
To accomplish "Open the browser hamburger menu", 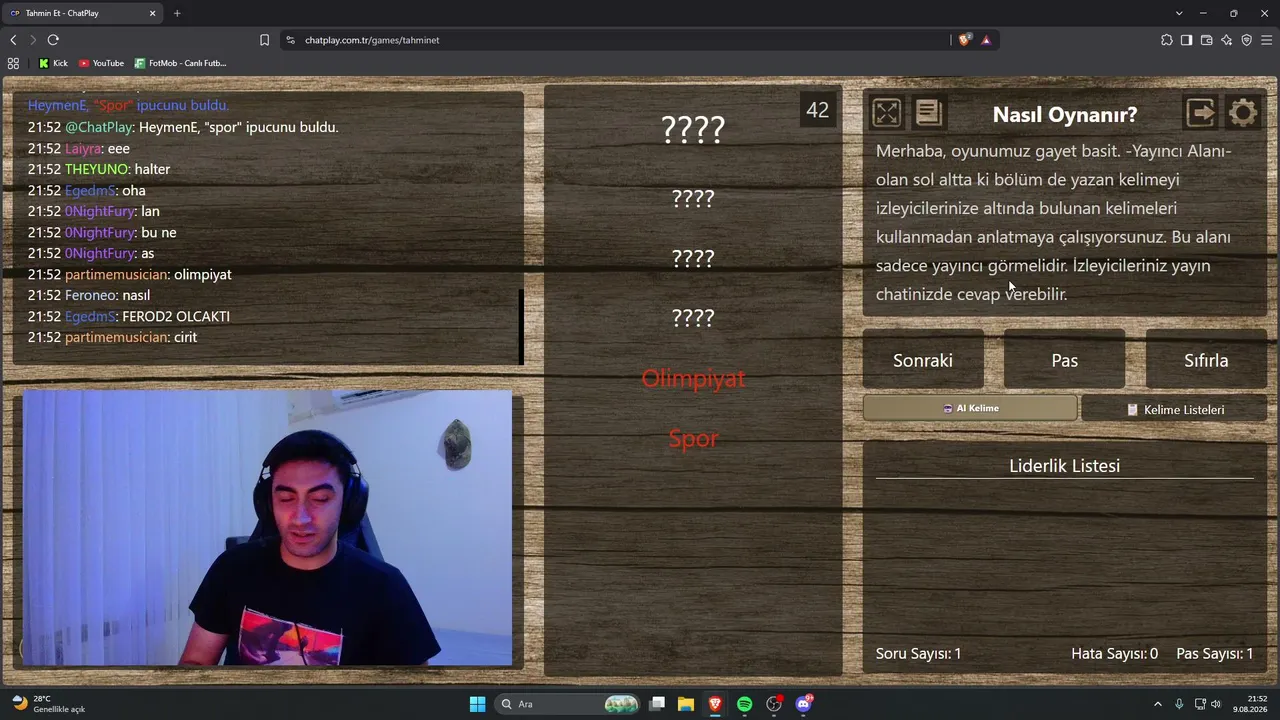I will click(1266, 40).
